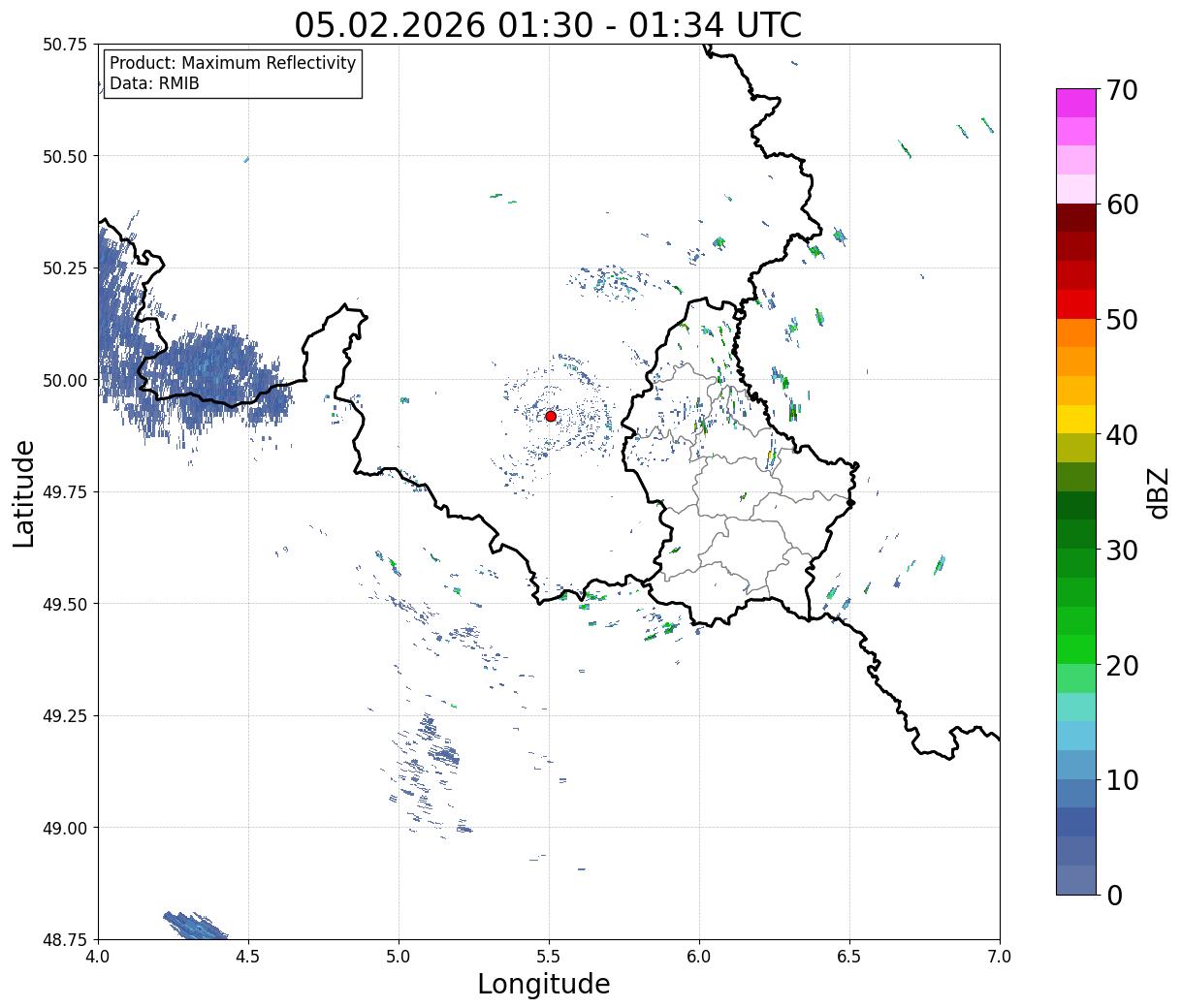Click the 40 tick label on colorbar

click(1122, 434)
